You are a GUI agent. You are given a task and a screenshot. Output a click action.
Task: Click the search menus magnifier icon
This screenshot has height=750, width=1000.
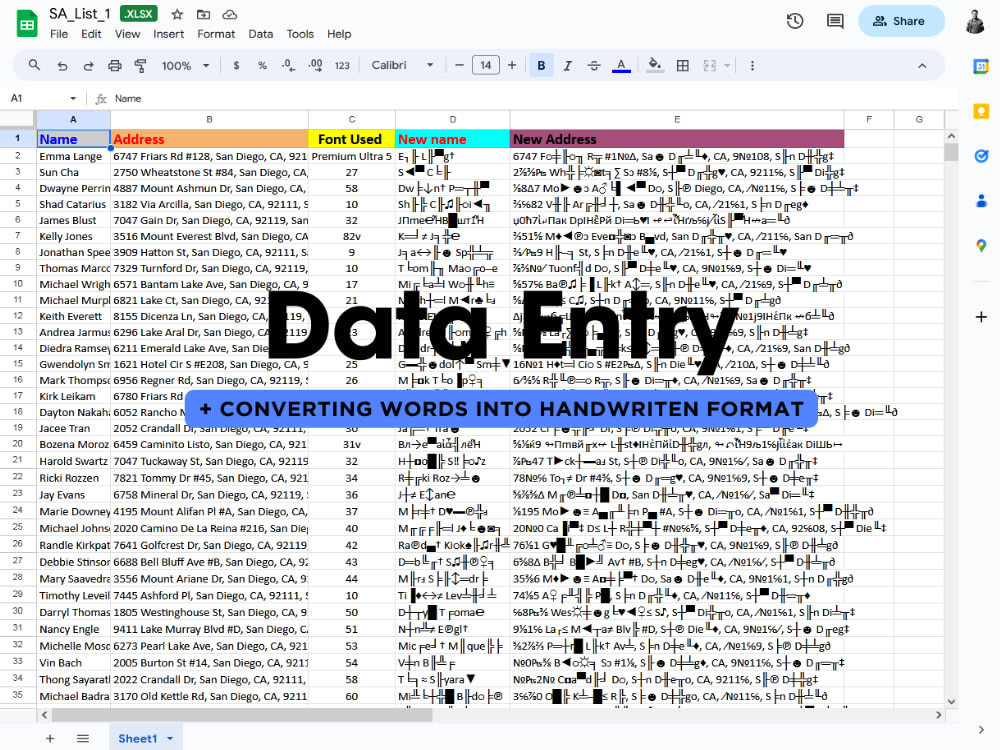click(x=34, y=65)
